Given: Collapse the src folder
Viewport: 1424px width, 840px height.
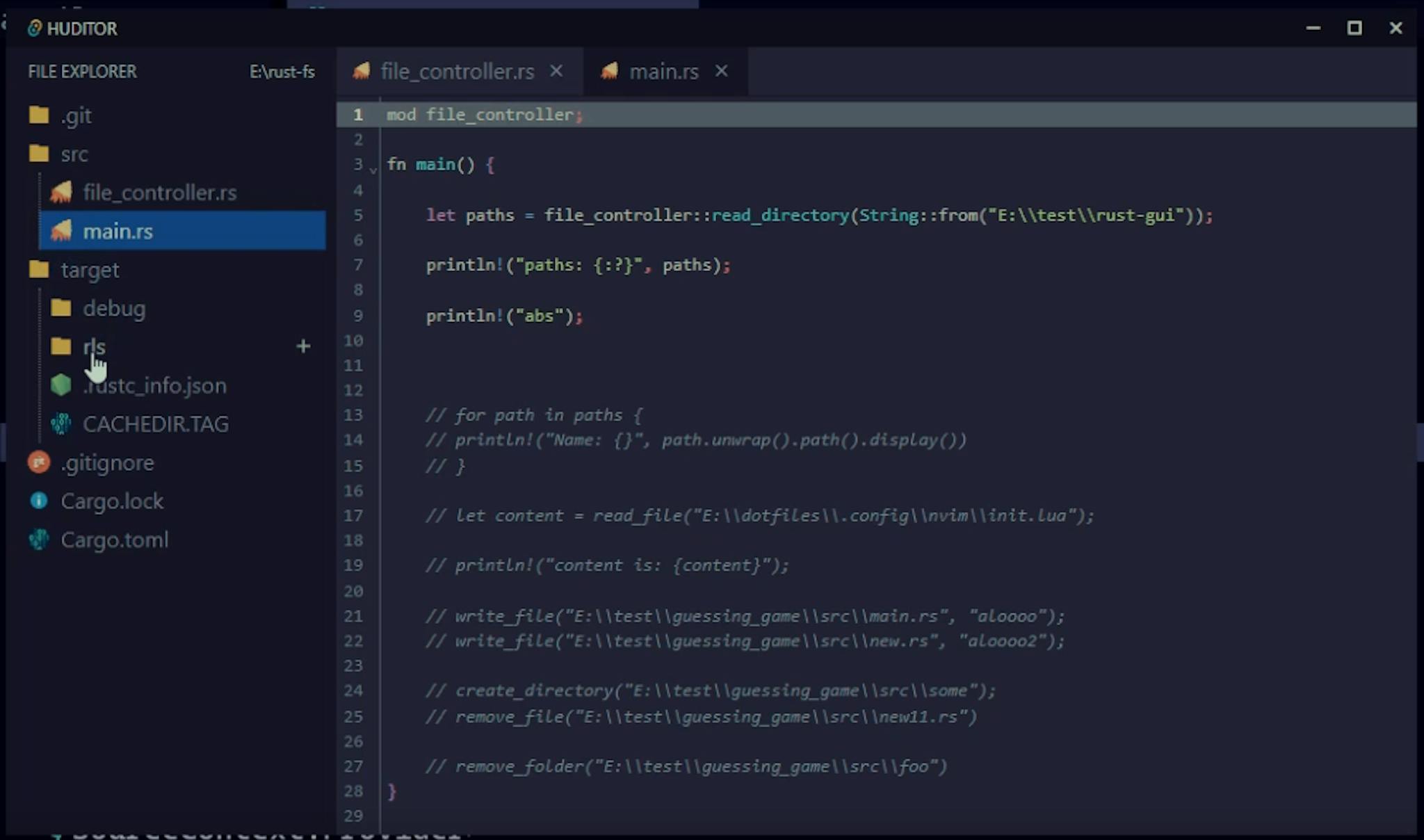Looking at the screenshot, I should (x=74, y=154).
